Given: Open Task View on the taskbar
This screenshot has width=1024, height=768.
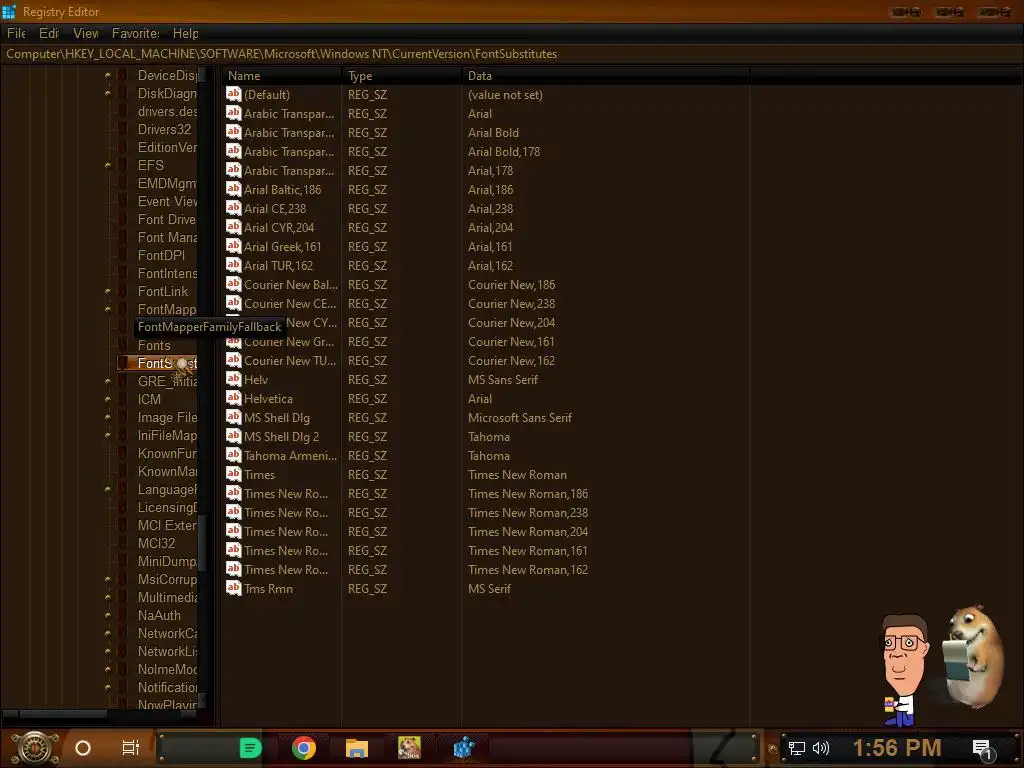Looking at the screenshot, I should click(131, 748).
